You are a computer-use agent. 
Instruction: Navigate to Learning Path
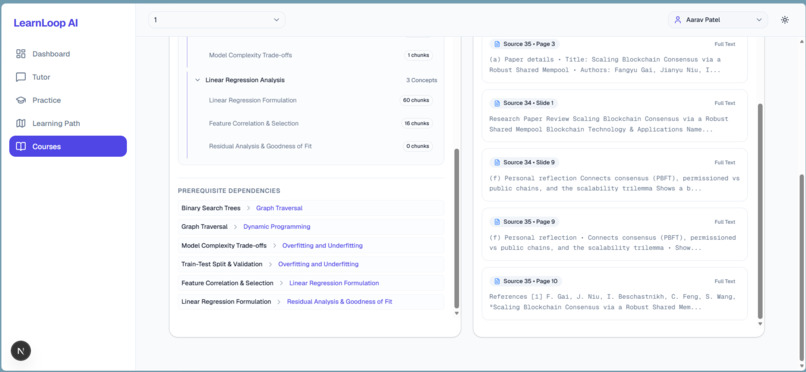tap(68, 123)
